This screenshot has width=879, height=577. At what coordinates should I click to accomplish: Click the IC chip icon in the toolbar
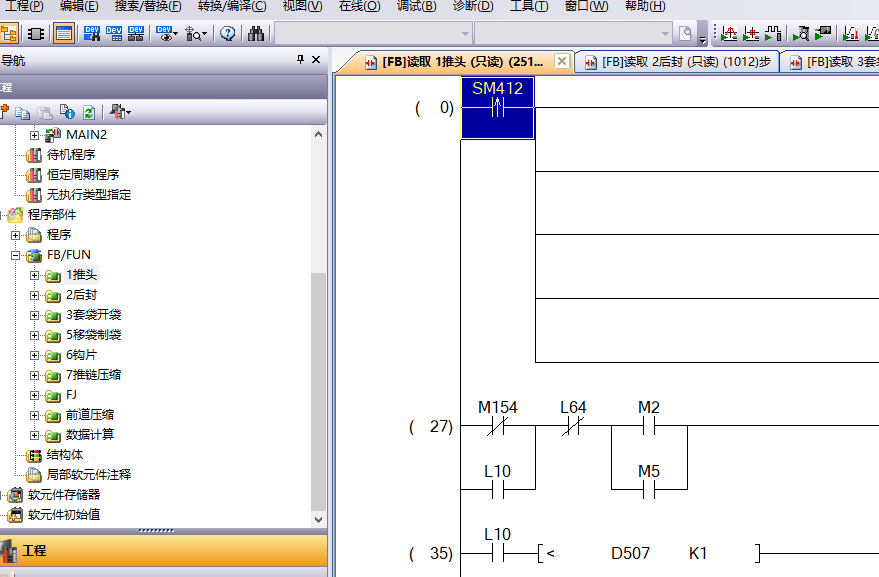pyautogui.click(x=36, y=33)
